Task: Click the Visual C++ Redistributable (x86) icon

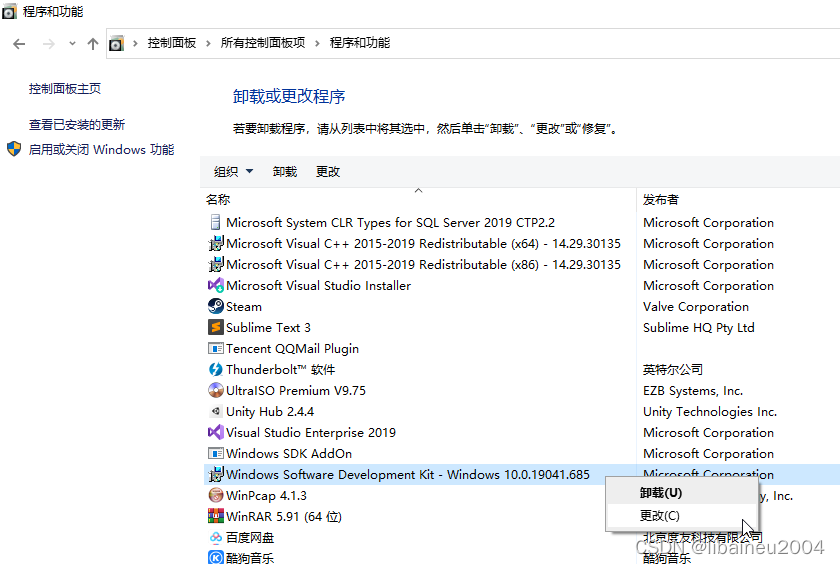Action: 215,265
